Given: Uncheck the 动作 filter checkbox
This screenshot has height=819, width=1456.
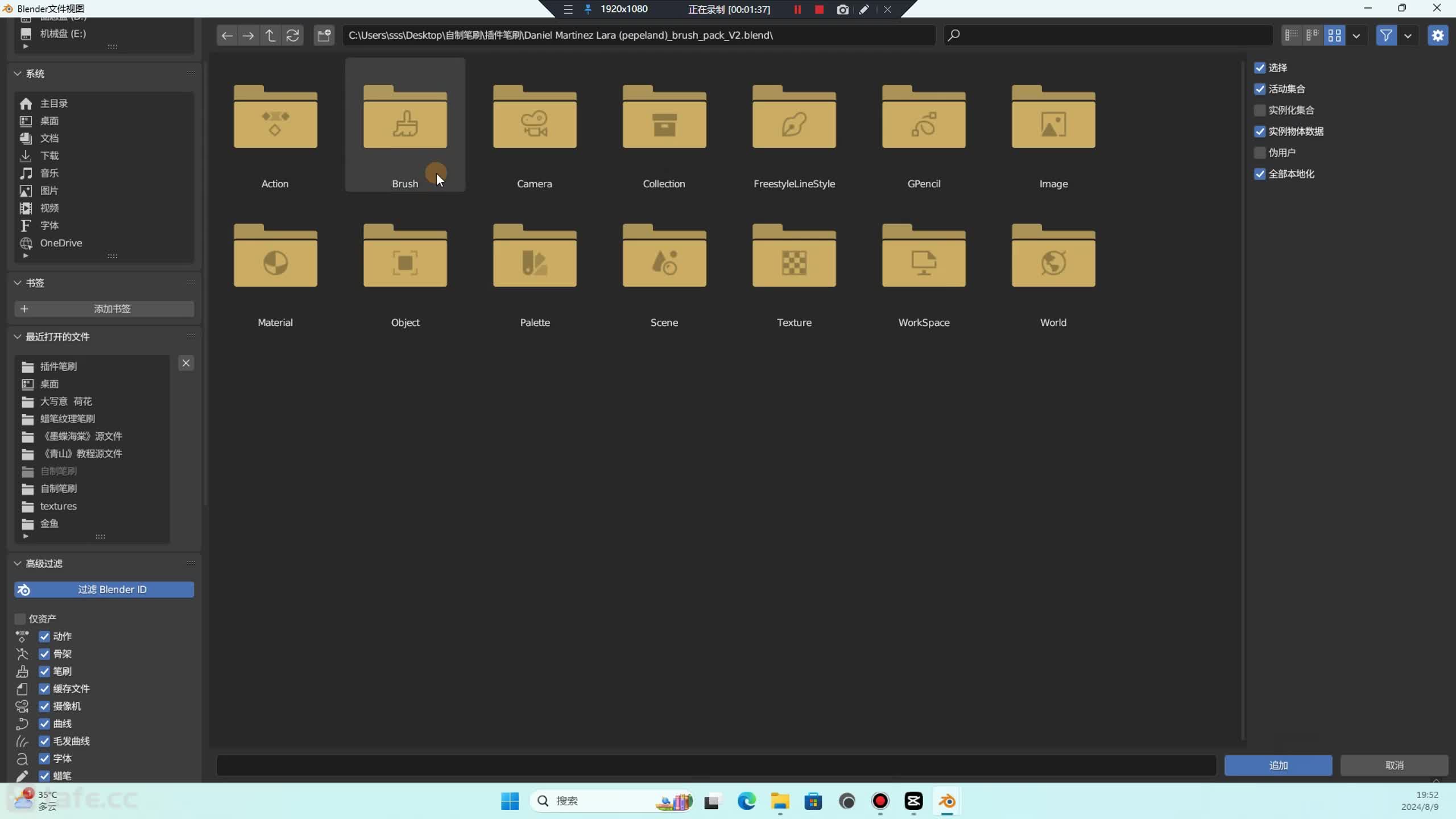Looking at the screenshot, I should click(44, 636).
